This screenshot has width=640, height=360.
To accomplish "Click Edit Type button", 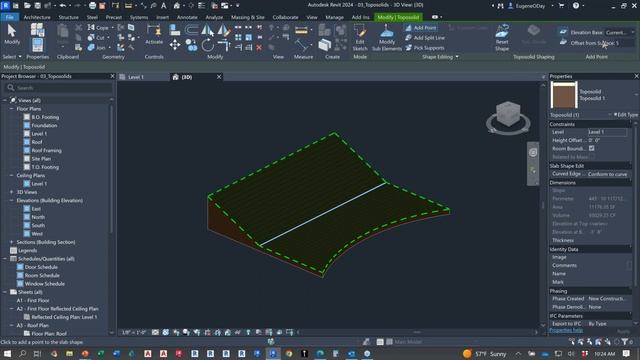I will [x=626, y=115].
